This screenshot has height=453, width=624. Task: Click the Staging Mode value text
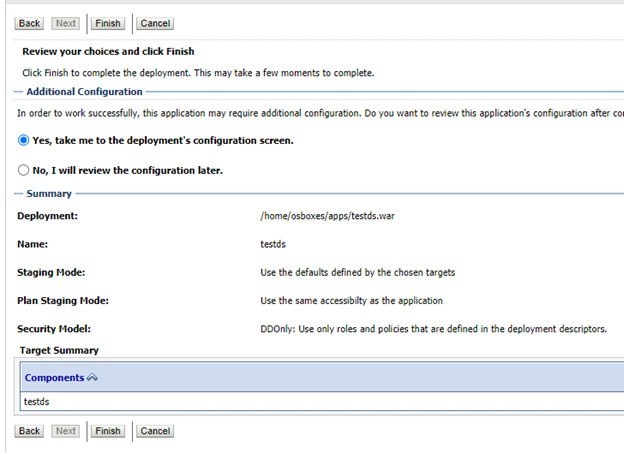[358, 273]
